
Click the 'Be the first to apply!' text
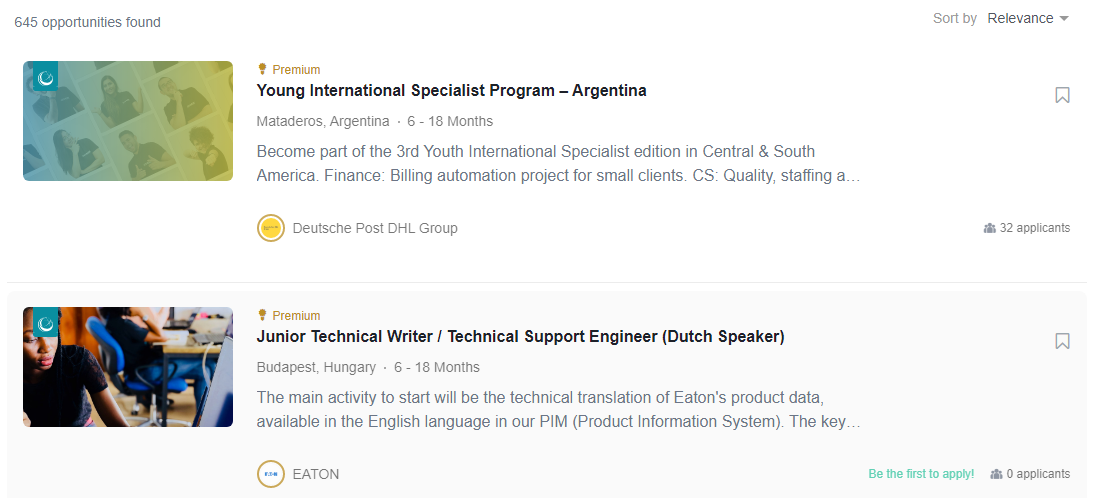[x=921, y=474]
